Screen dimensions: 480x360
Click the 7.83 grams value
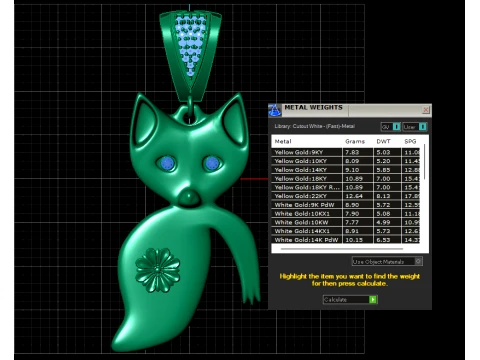352,152
